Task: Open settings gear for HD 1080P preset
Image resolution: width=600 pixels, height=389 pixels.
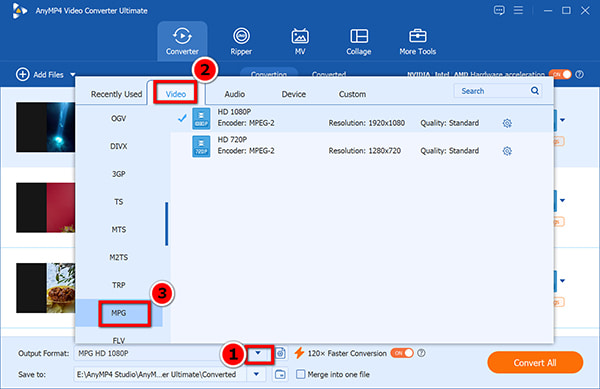Action: (507, 123)
